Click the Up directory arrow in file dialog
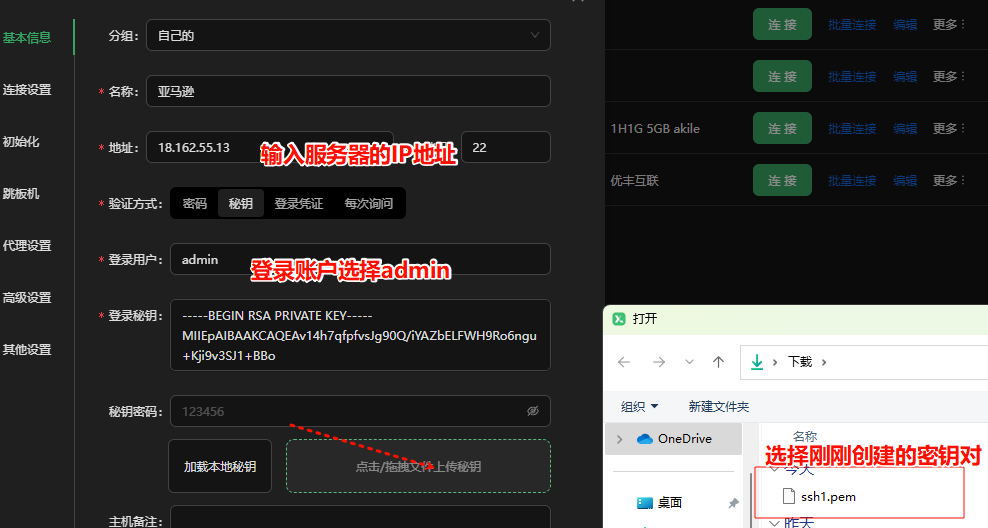This screenshot has height=528, width=988. point(718,362)
